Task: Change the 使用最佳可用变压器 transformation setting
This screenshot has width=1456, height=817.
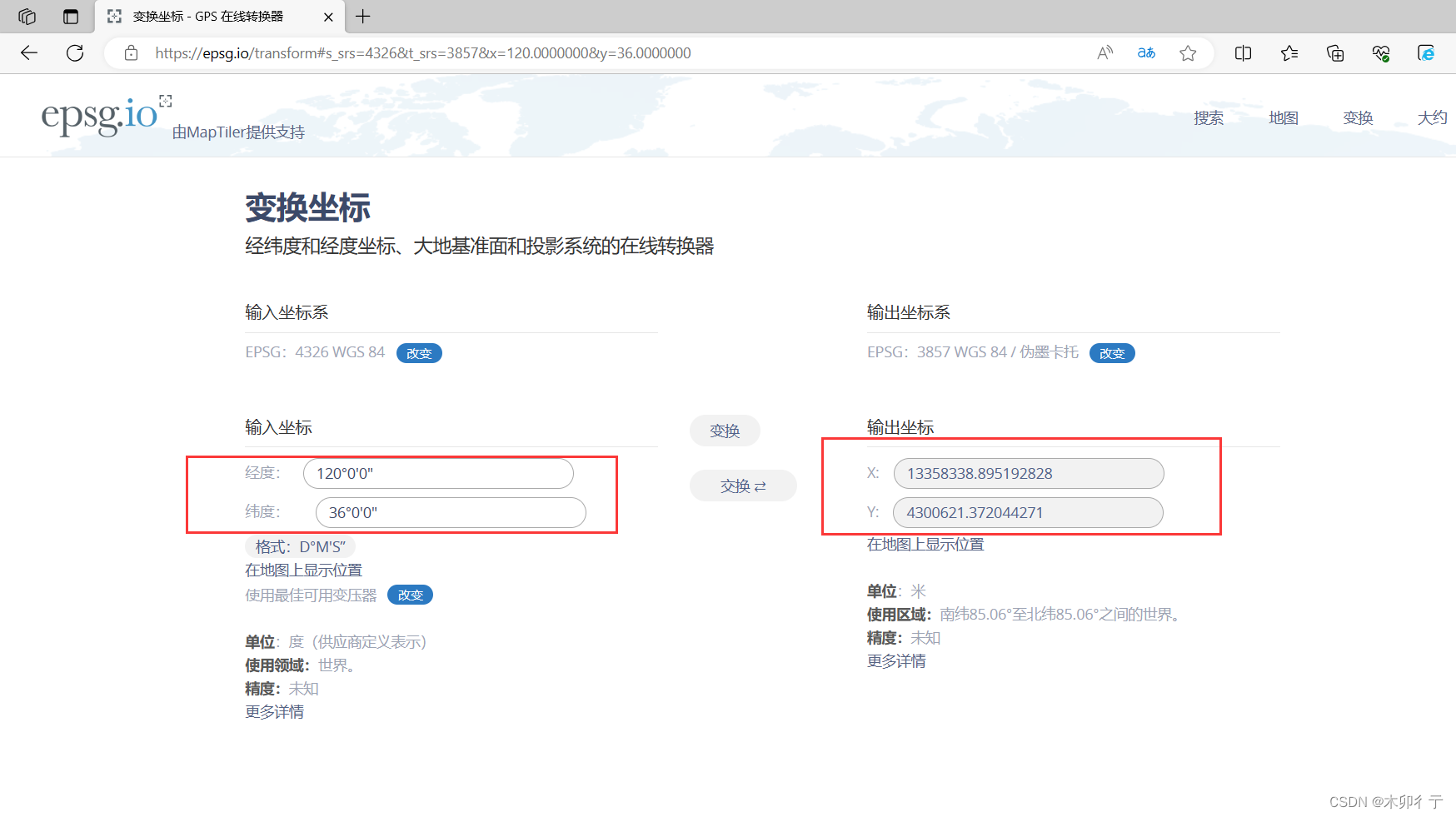Action: (410, 595)
